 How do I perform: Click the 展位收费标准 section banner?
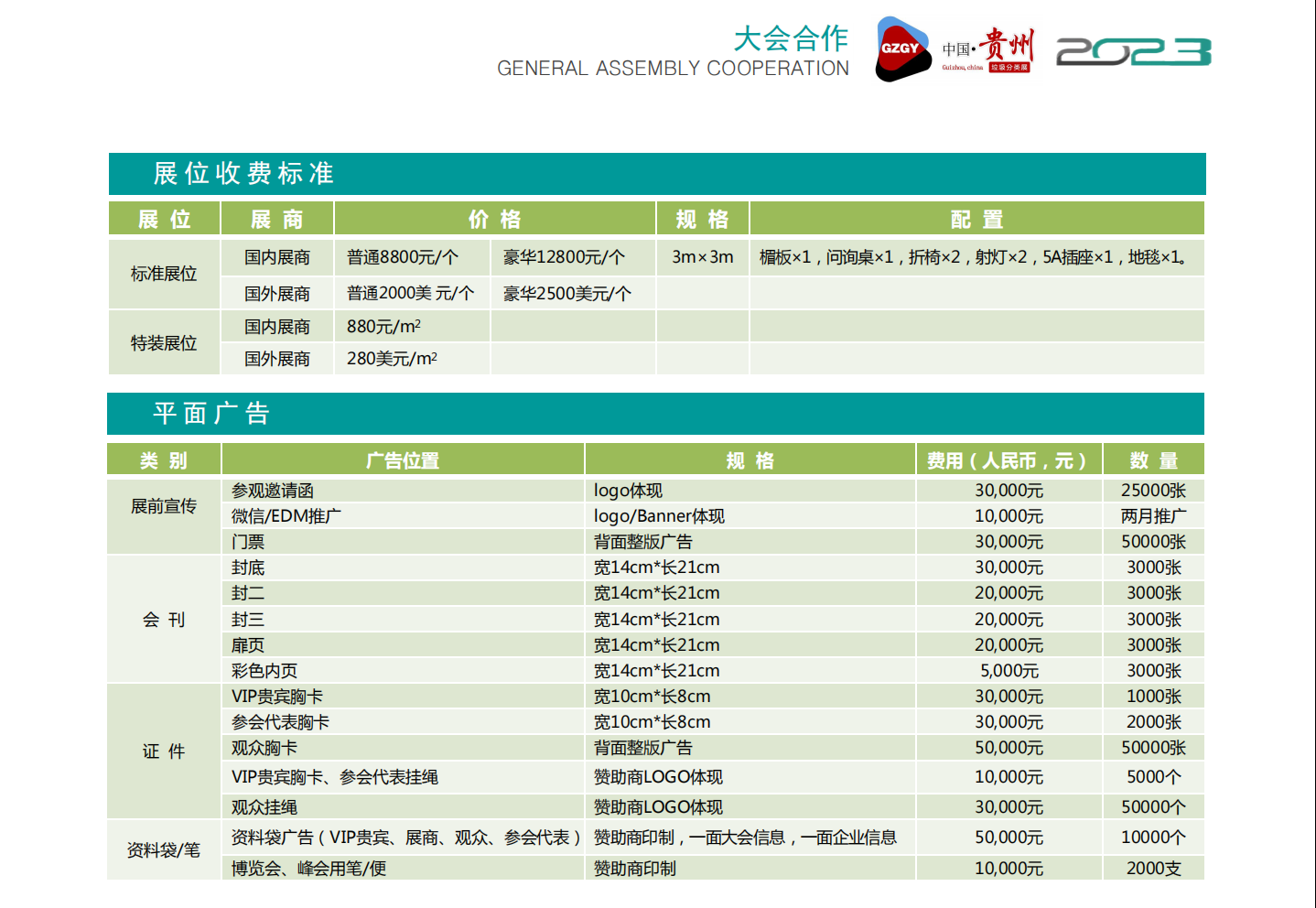(x=243, y=174)
